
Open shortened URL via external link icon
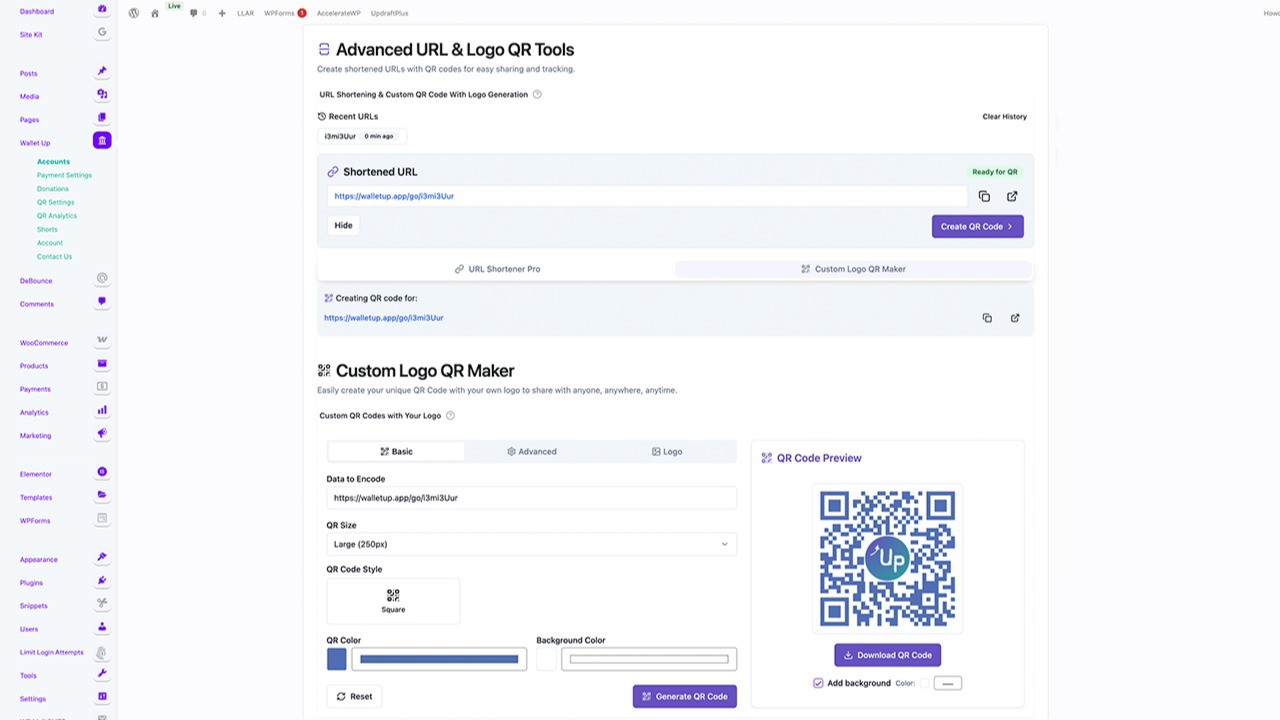(x=1012, y=196)
